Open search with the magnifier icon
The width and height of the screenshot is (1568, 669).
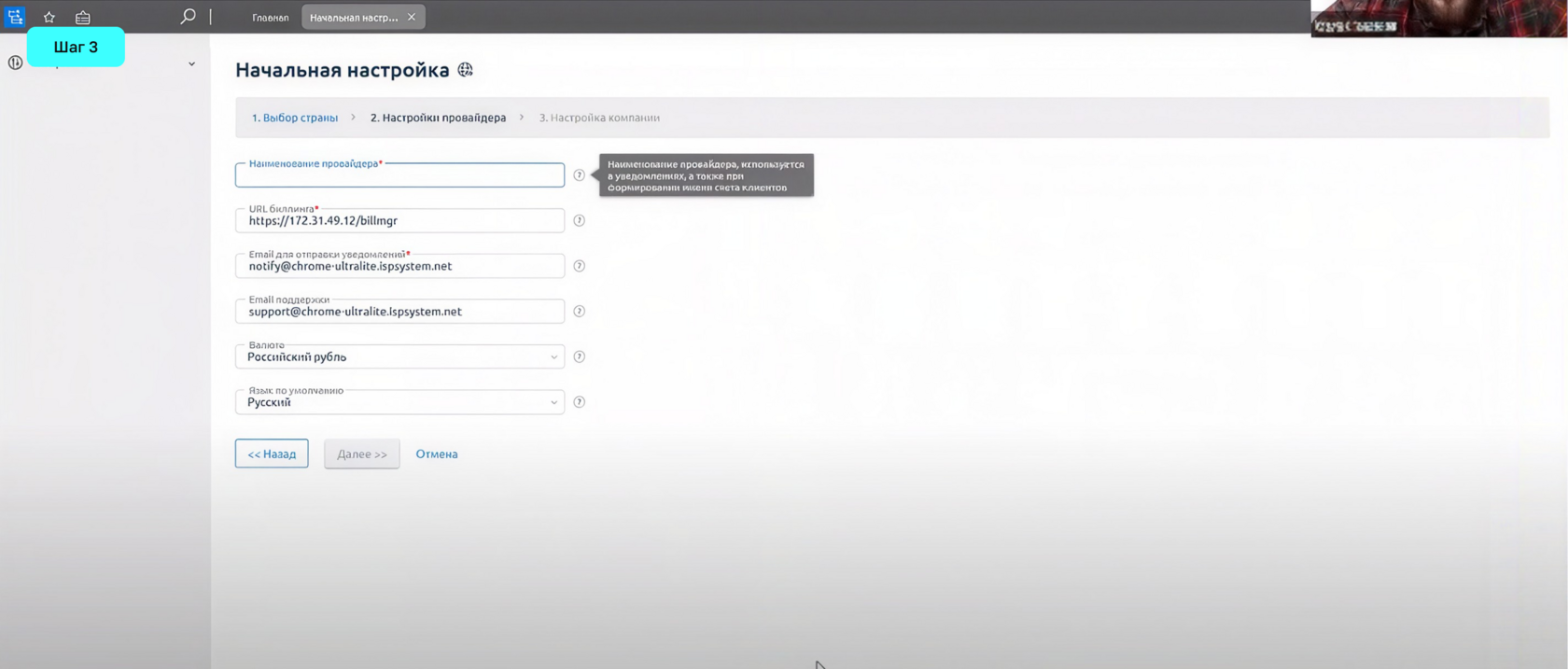[x=188, y=16]
